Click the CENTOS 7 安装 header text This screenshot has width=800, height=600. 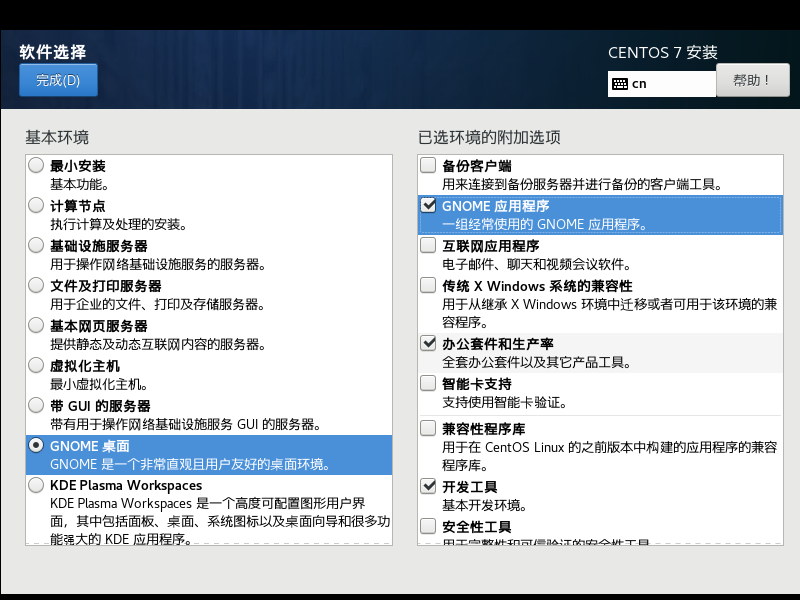[x=663, y=53]
